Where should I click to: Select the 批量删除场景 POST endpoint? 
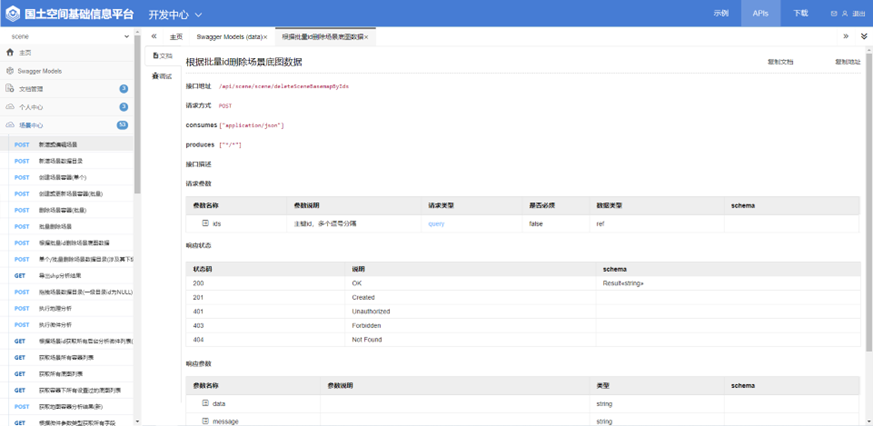tap(55, 227)
